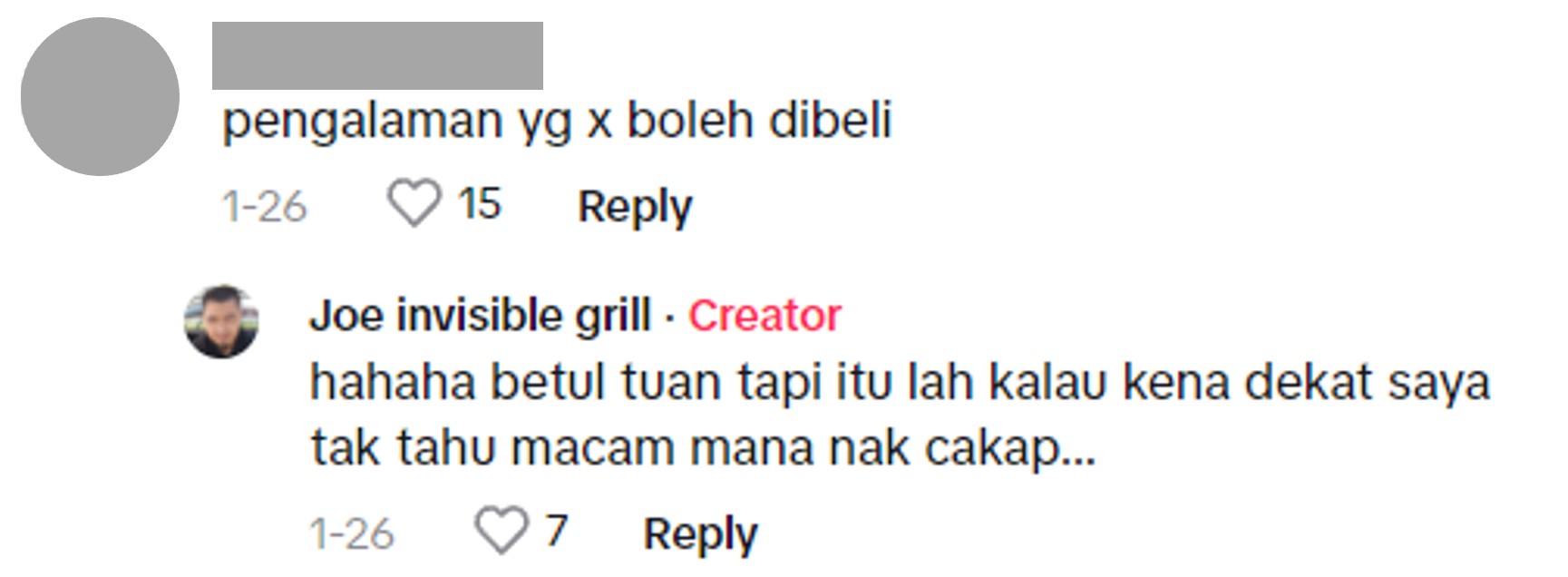
Task: Open the Joe invisible grill username link
Action: pos(481,316)
